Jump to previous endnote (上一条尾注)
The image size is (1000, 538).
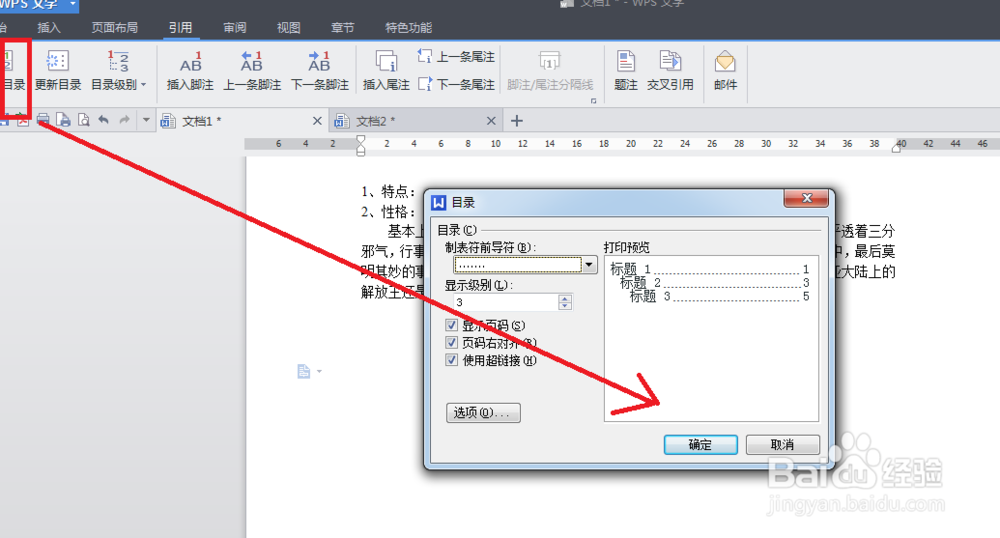pyautogui.click(x=457, y=57)
